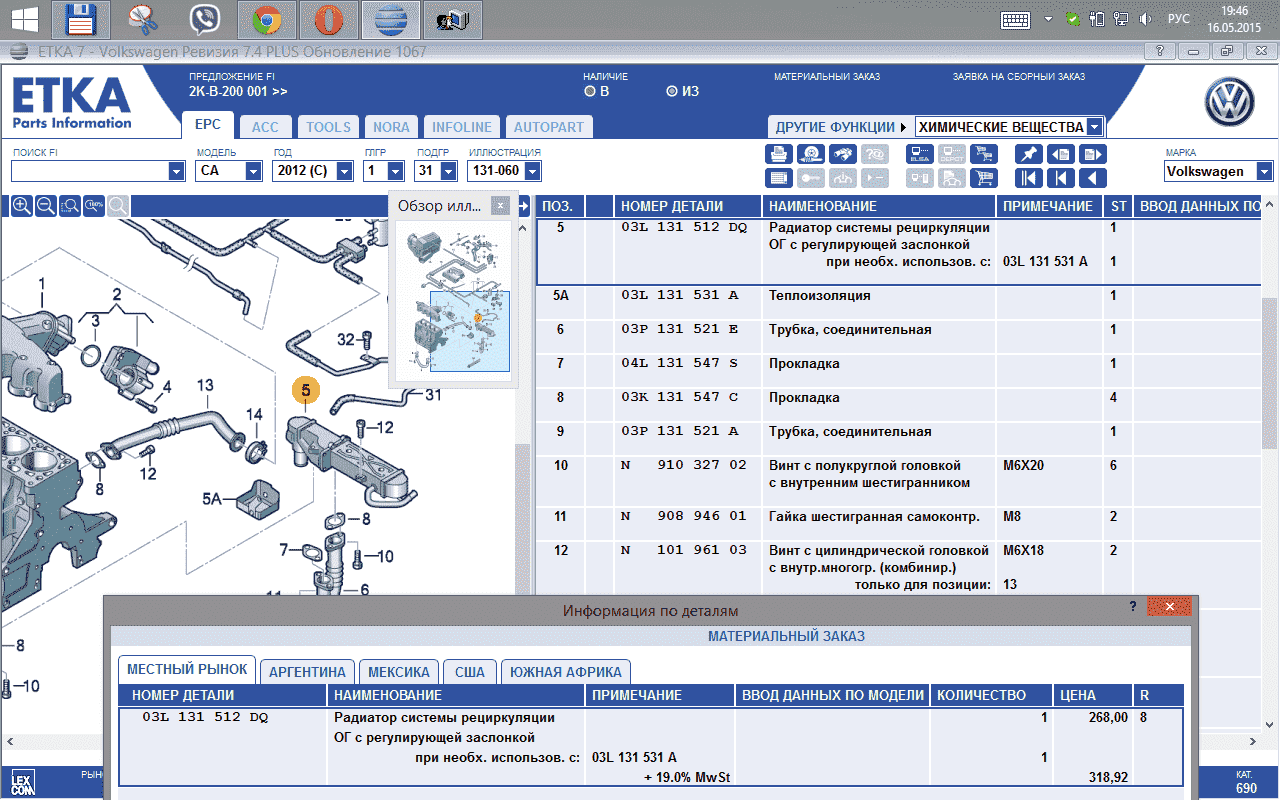Click the jump-to-first double-bar arrow icon
This screenshot has width=1280, height=800.
click(1028, 178)
